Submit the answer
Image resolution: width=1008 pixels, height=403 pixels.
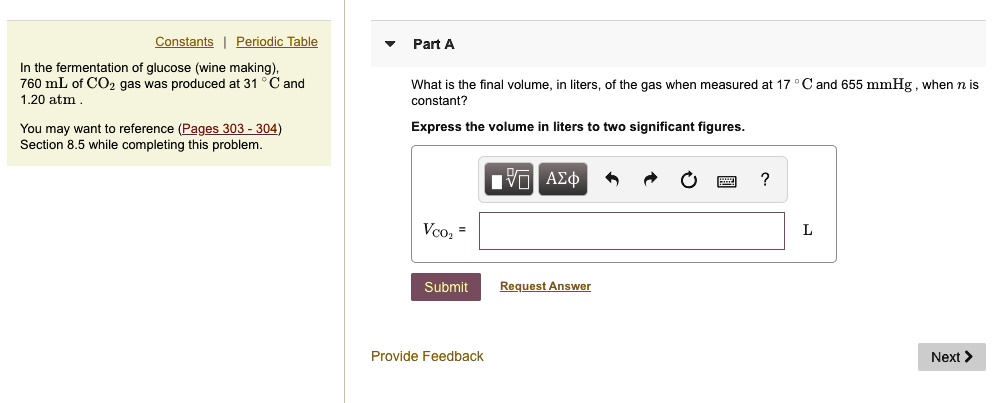[445, 287]
